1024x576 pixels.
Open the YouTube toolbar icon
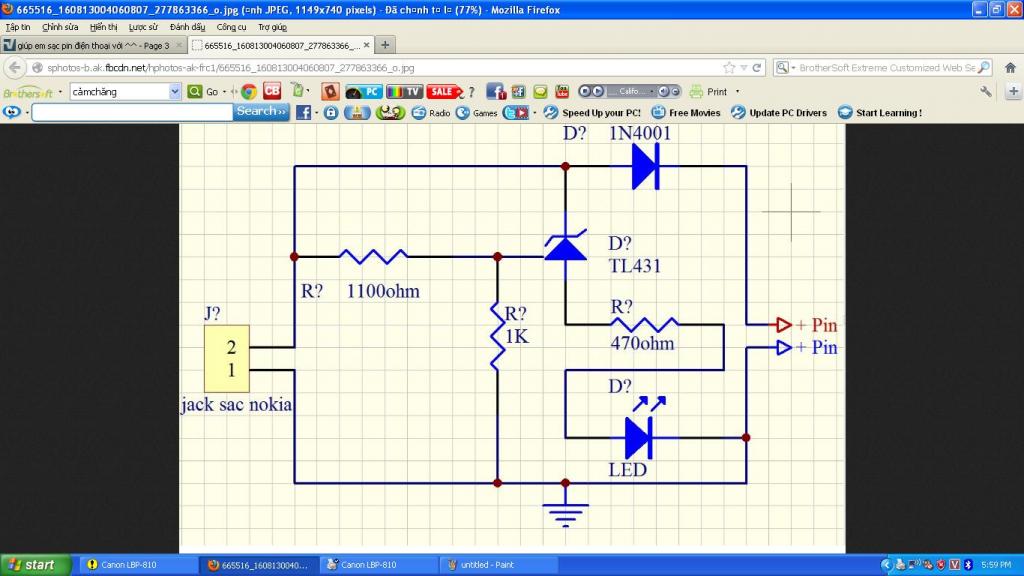(562, 91)
